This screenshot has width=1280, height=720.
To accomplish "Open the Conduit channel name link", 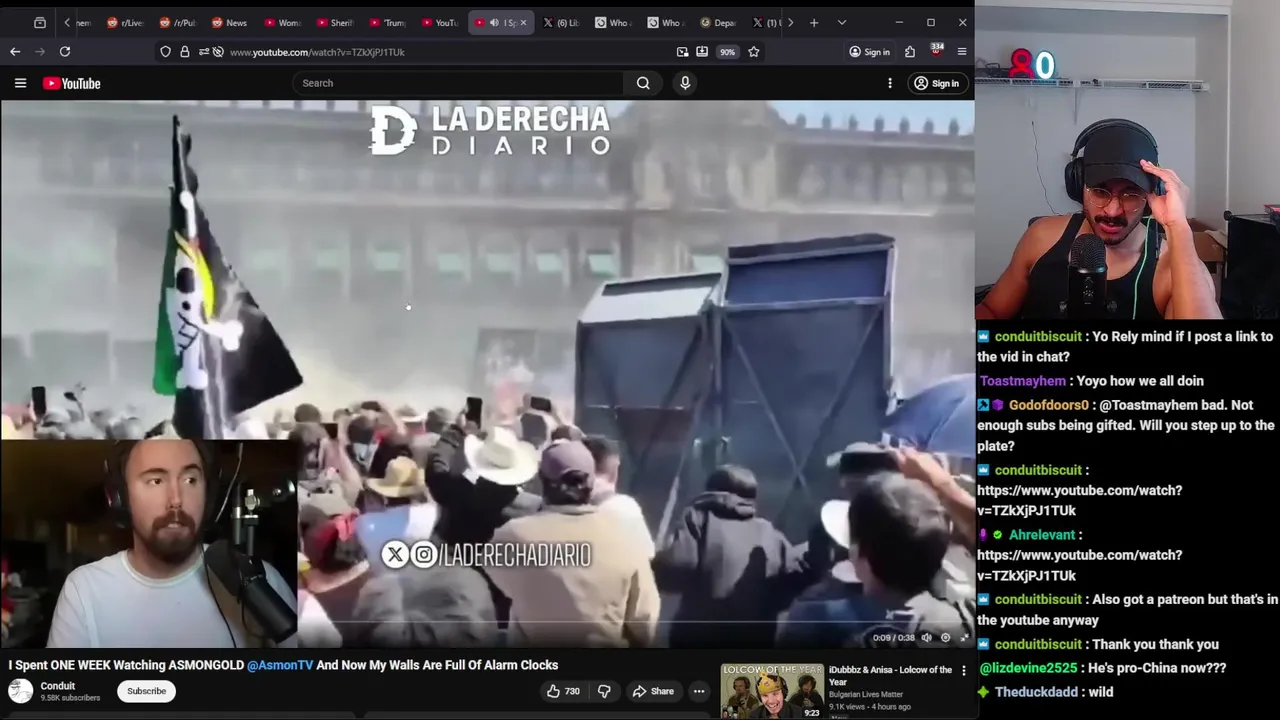I will click(x=58, y=686).
